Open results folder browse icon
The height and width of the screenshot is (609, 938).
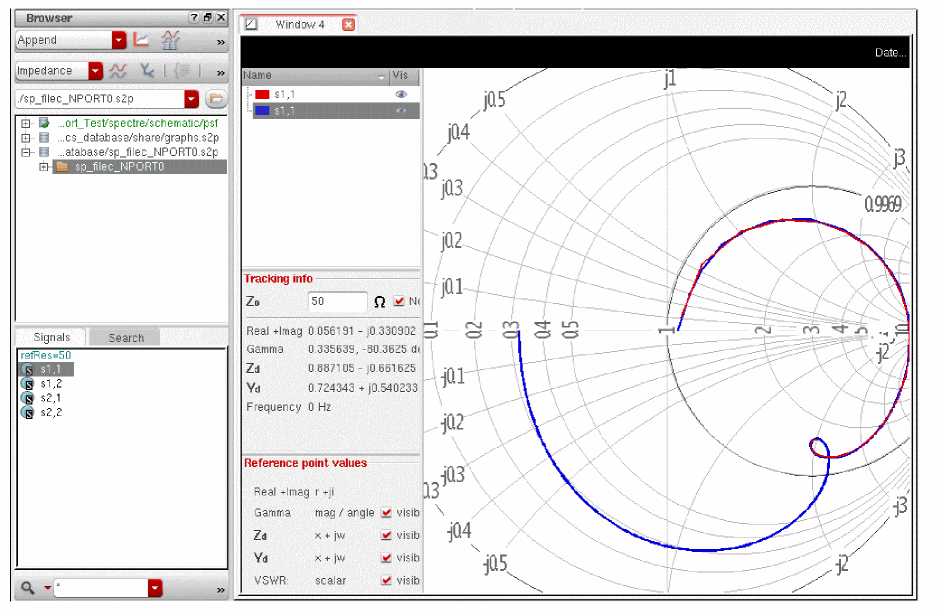click(x=215, y=99)
